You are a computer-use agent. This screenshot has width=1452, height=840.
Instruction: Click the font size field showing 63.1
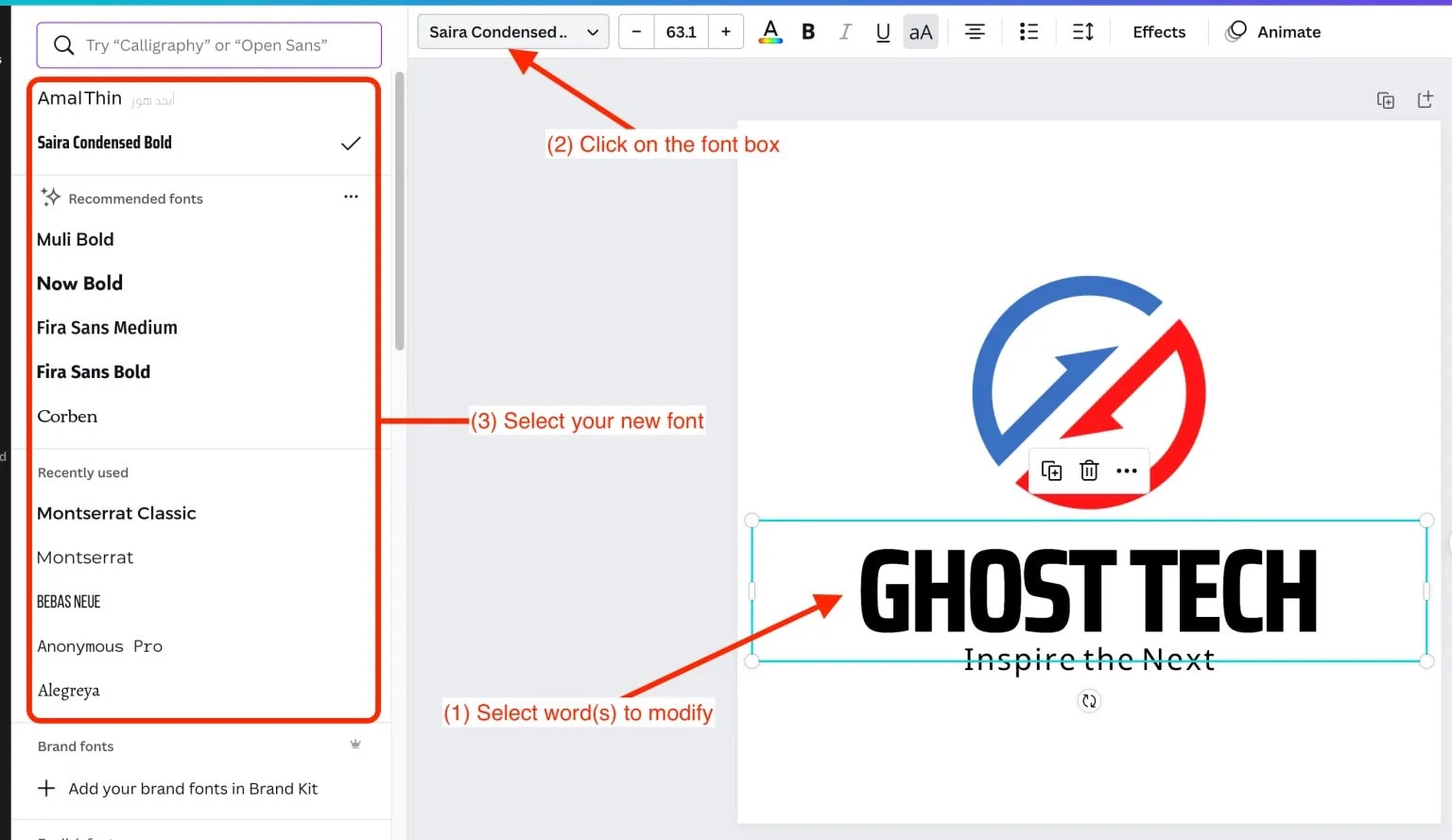[x=681, y=32]
